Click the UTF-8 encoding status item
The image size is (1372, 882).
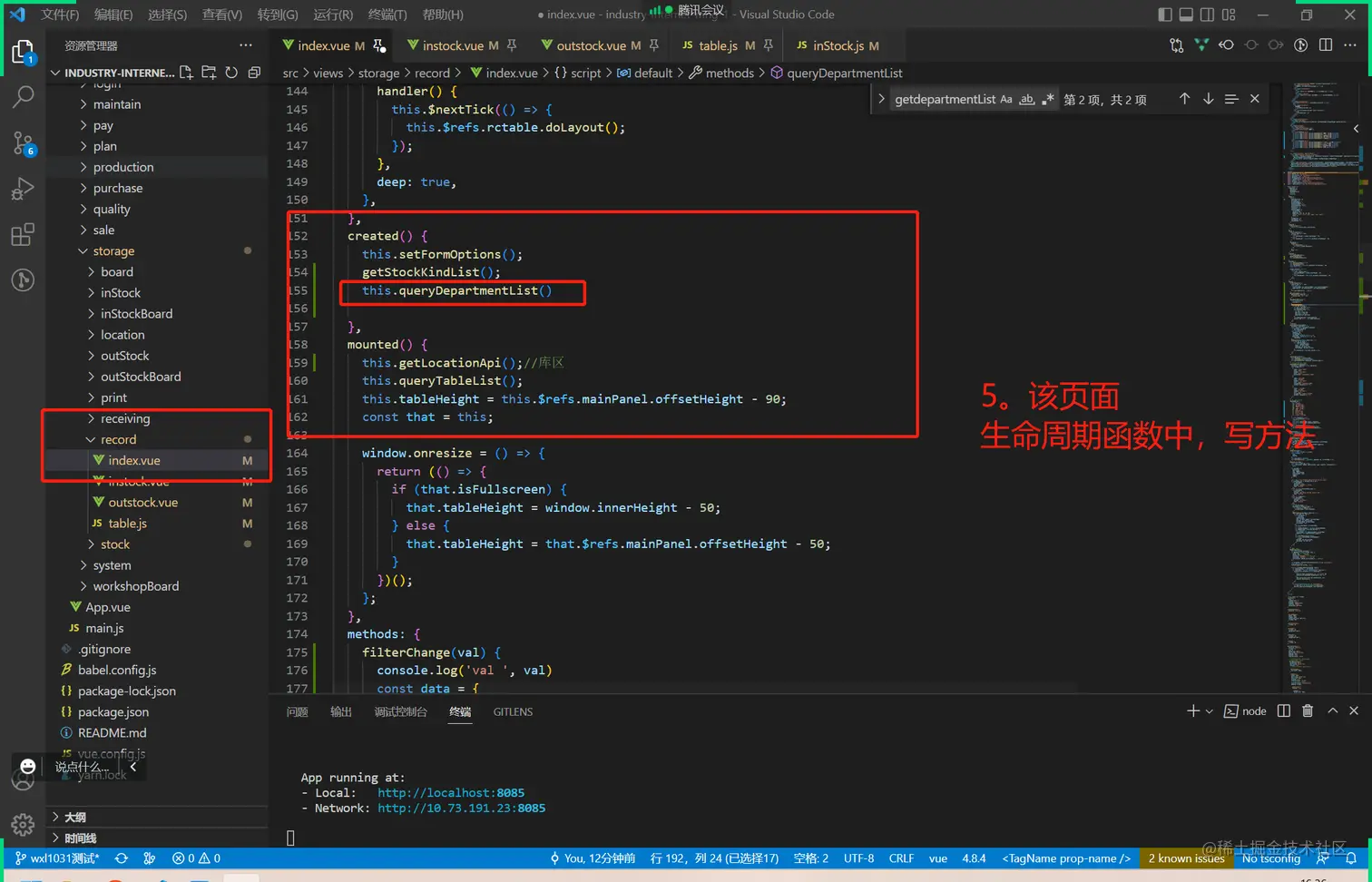pos(858,858)
